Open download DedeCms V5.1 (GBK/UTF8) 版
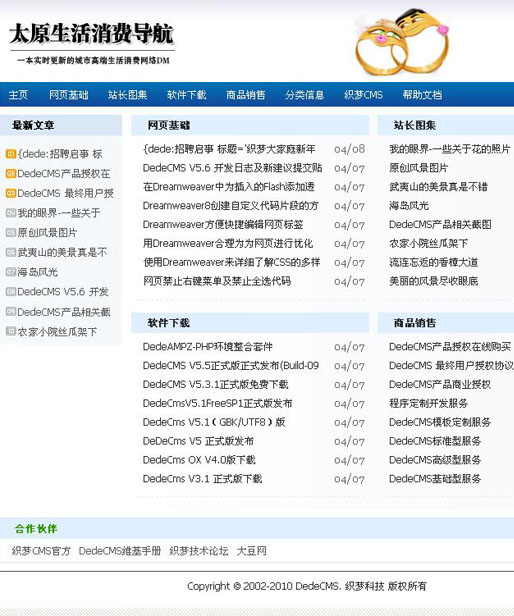This screenshot has width=514, height=616. 214,422
